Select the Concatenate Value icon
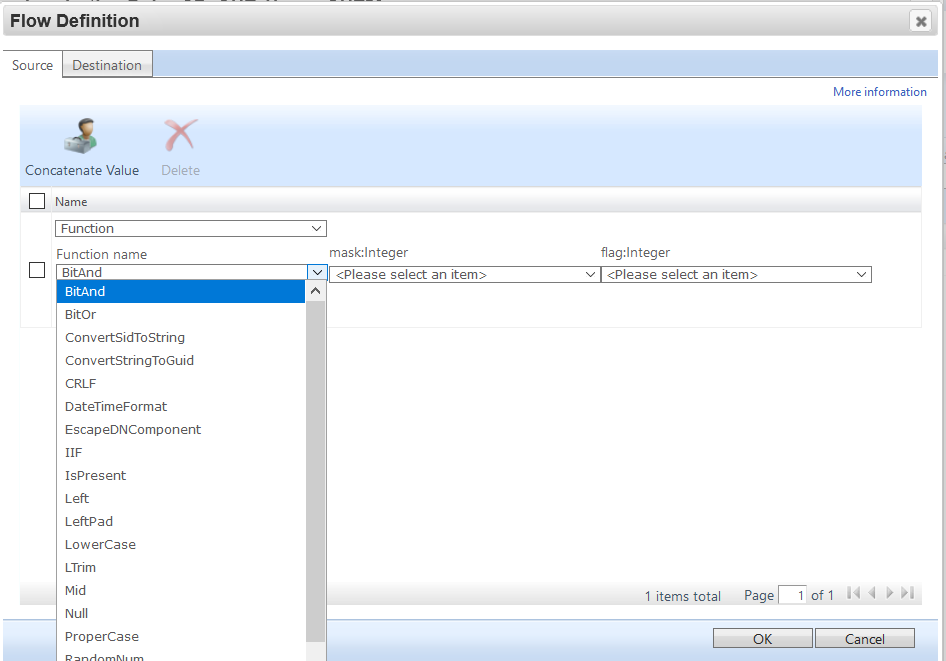The width and height of the screenshot is (946, 661). click(x=81, y=140)
